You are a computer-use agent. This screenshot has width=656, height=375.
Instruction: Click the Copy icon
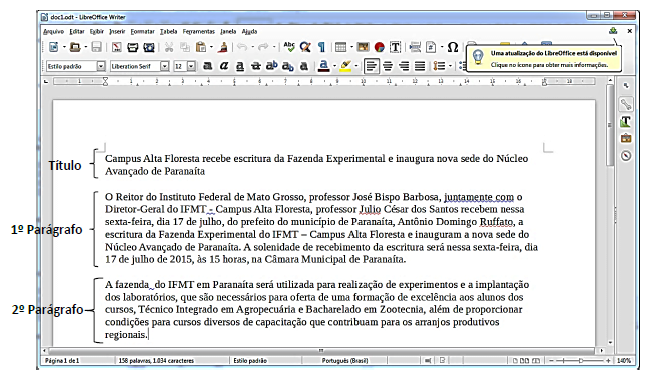pos(184,47)
